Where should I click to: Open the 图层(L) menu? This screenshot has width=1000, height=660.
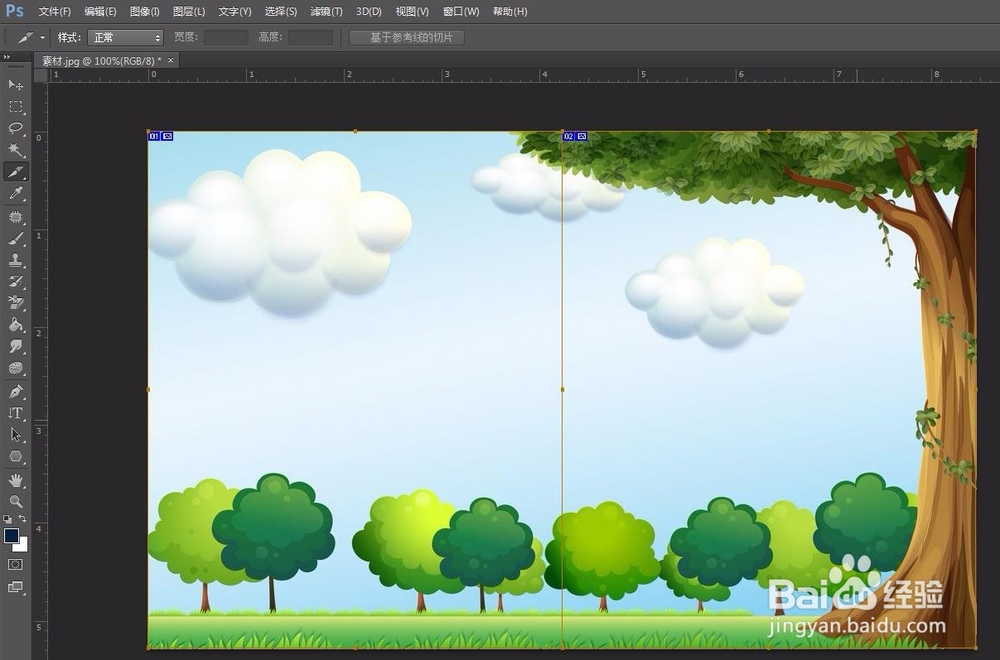189,11
